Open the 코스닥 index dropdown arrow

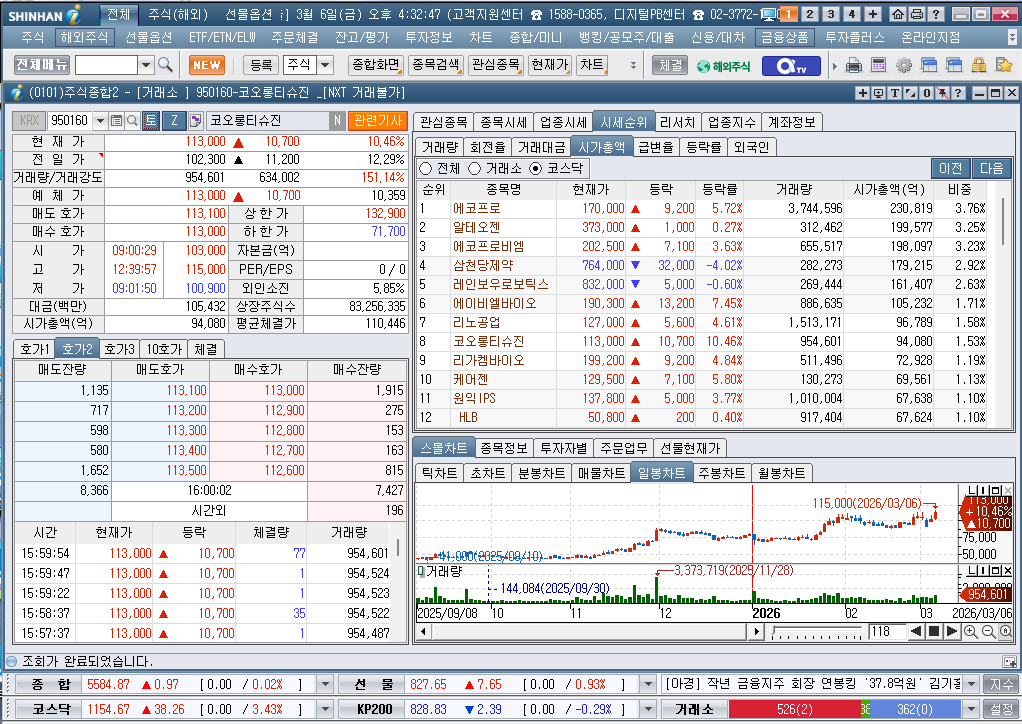click(325, 709)
